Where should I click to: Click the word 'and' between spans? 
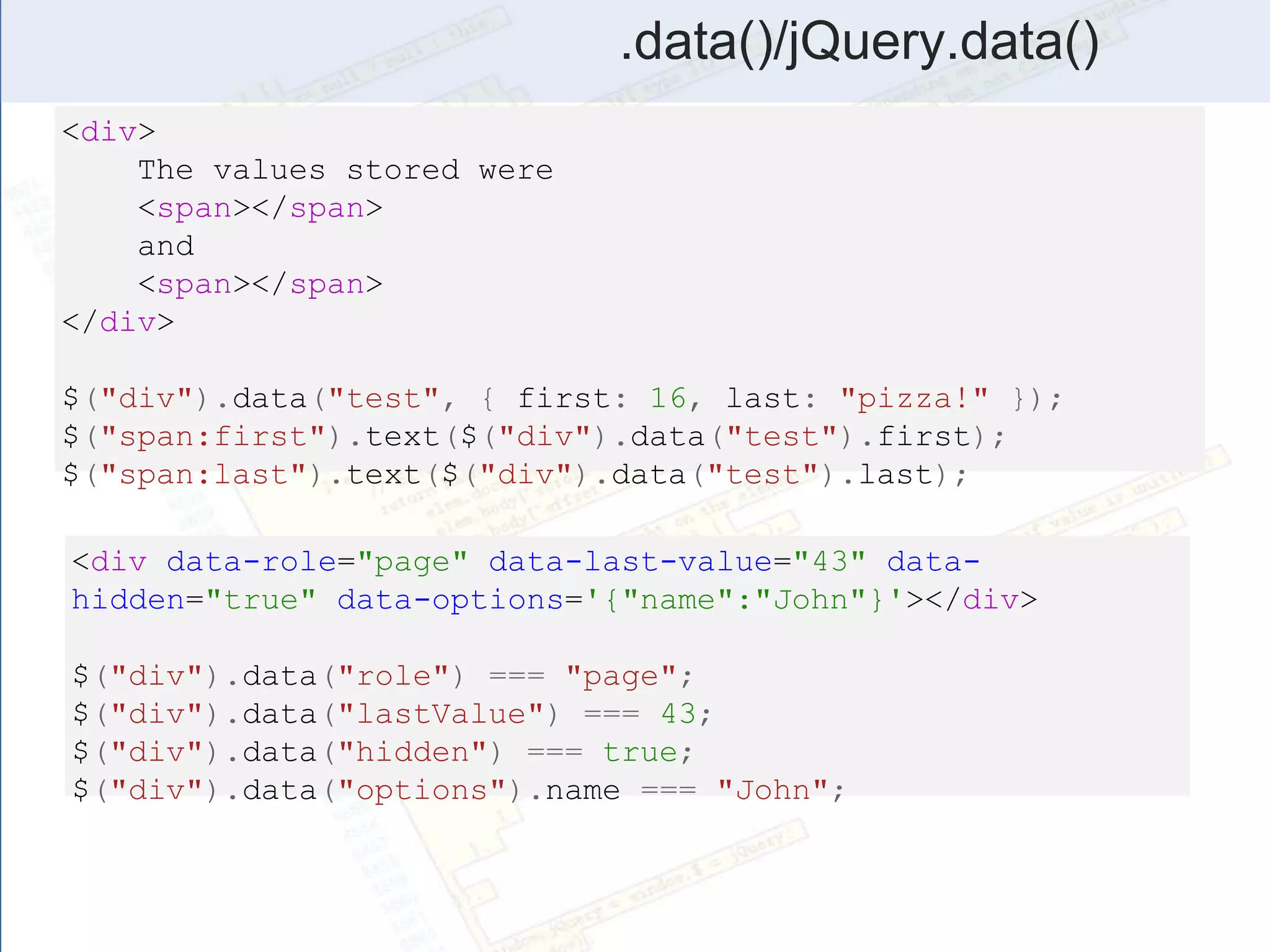[166, 246]
